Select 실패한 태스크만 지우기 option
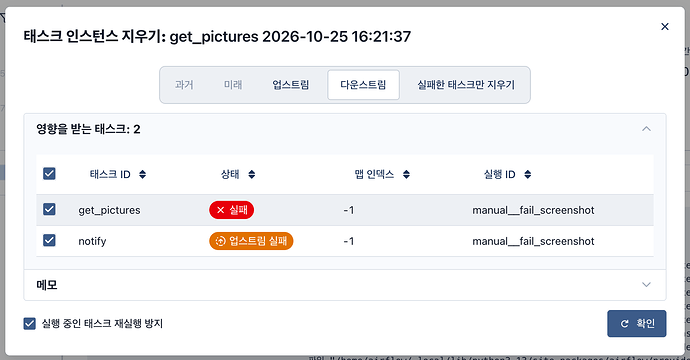The width and height of the screenshot is (690, 360). [466, 84]
